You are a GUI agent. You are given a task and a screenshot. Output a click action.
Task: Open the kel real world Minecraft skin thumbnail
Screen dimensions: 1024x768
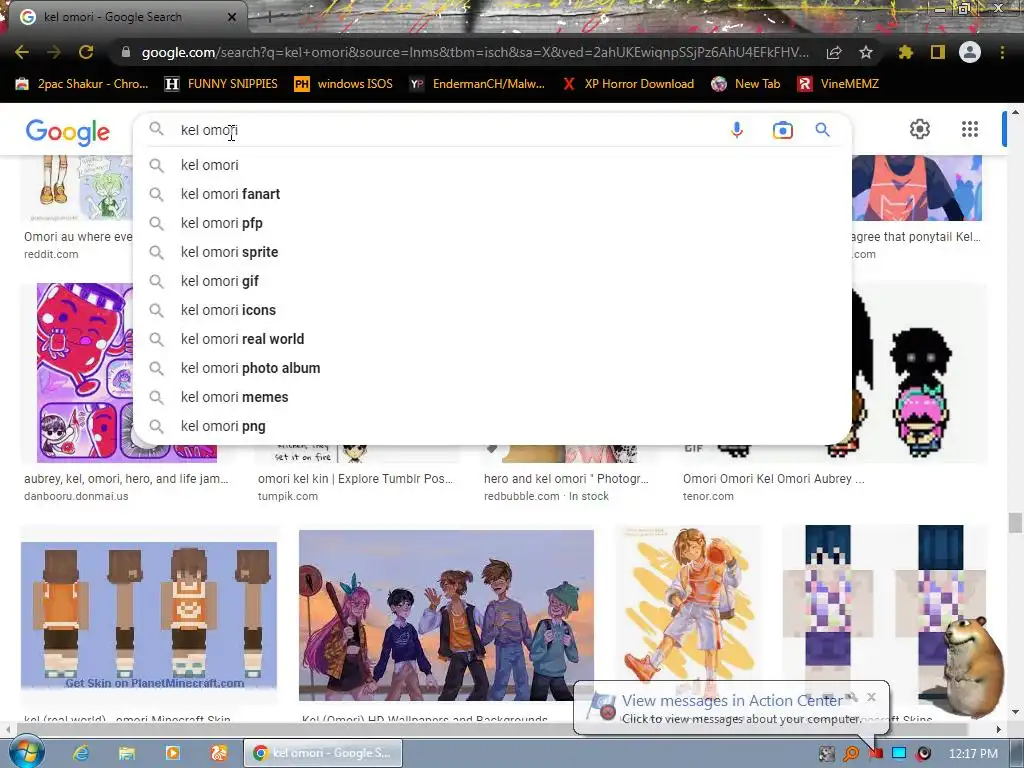click(x=149, y=615)
